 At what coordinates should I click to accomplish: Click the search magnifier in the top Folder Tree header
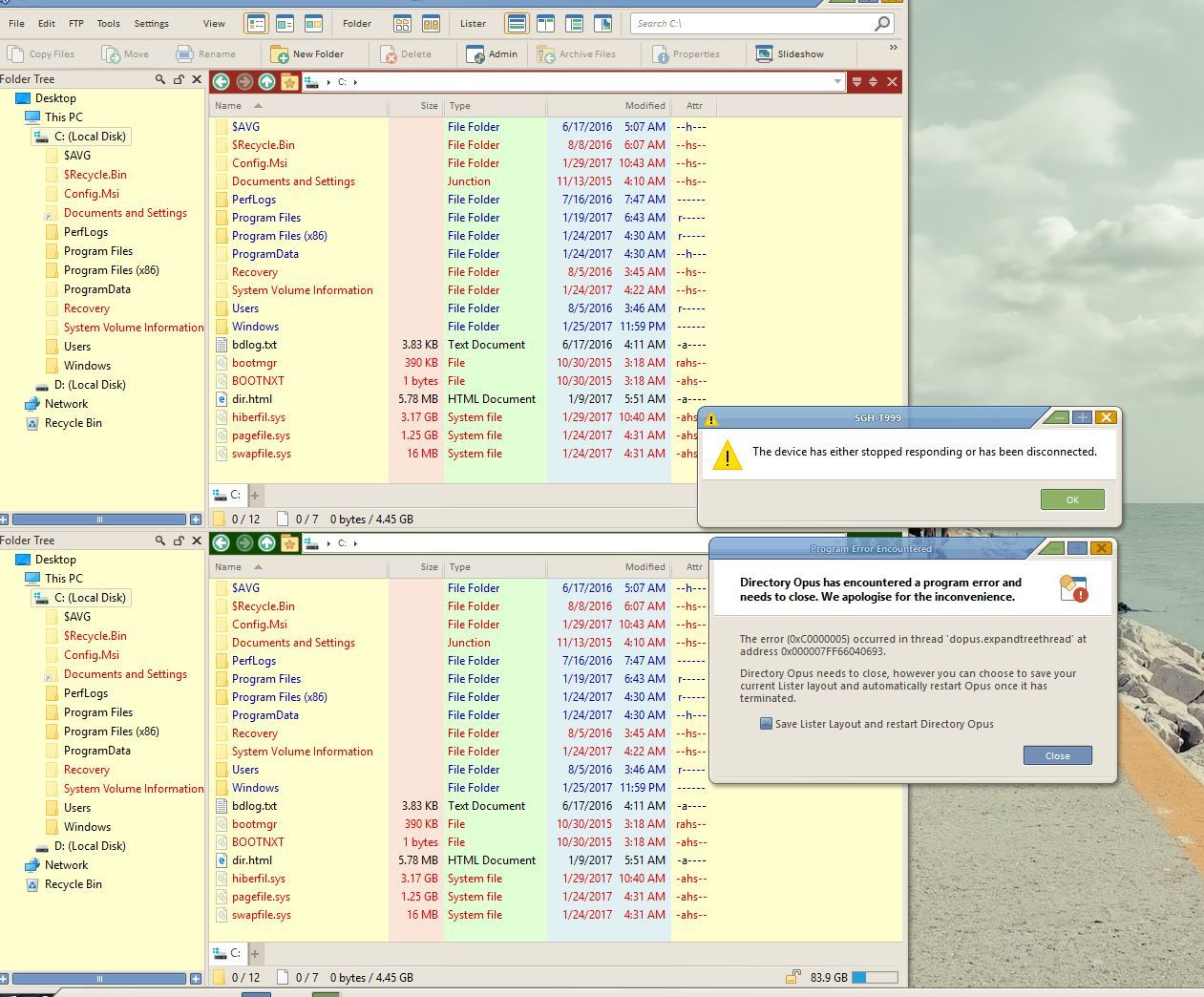pyautogui.click(x=160, y=79)
